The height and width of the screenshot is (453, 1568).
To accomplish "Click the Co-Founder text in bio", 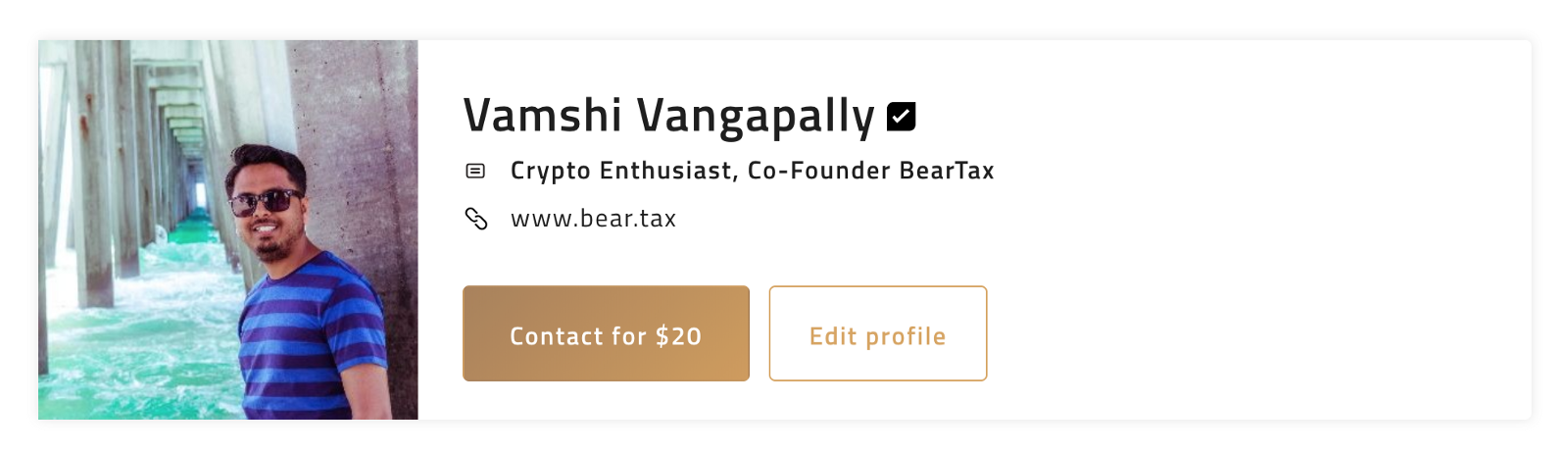I will click(x=819, y=171).
